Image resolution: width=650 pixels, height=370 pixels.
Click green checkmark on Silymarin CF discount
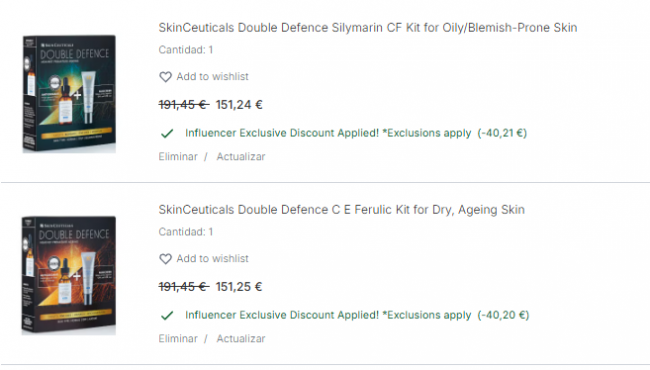pos(167,133)
